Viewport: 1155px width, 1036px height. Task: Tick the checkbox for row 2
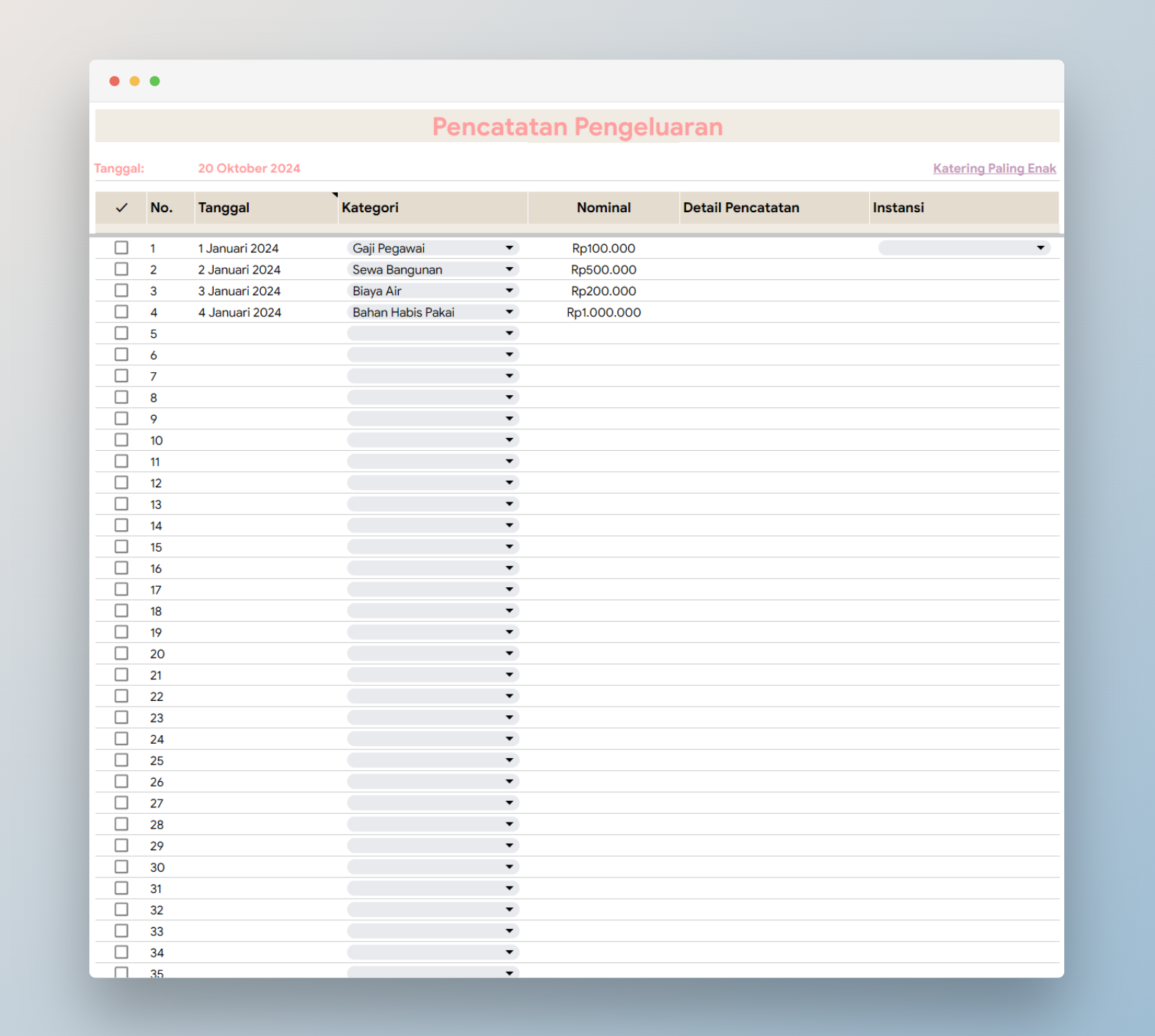[122, 269]
